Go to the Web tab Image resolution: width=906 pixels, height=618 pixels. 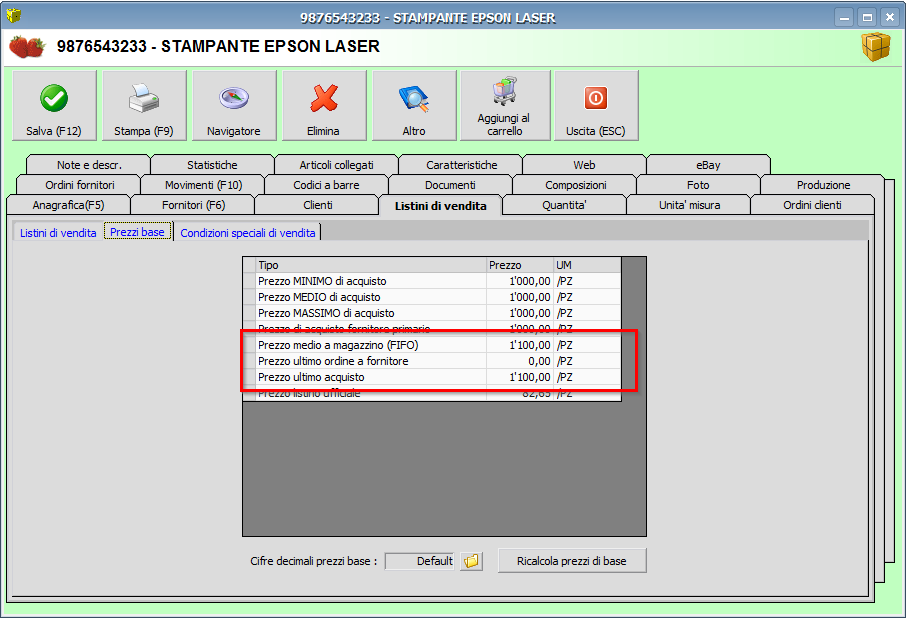[584, 165]
